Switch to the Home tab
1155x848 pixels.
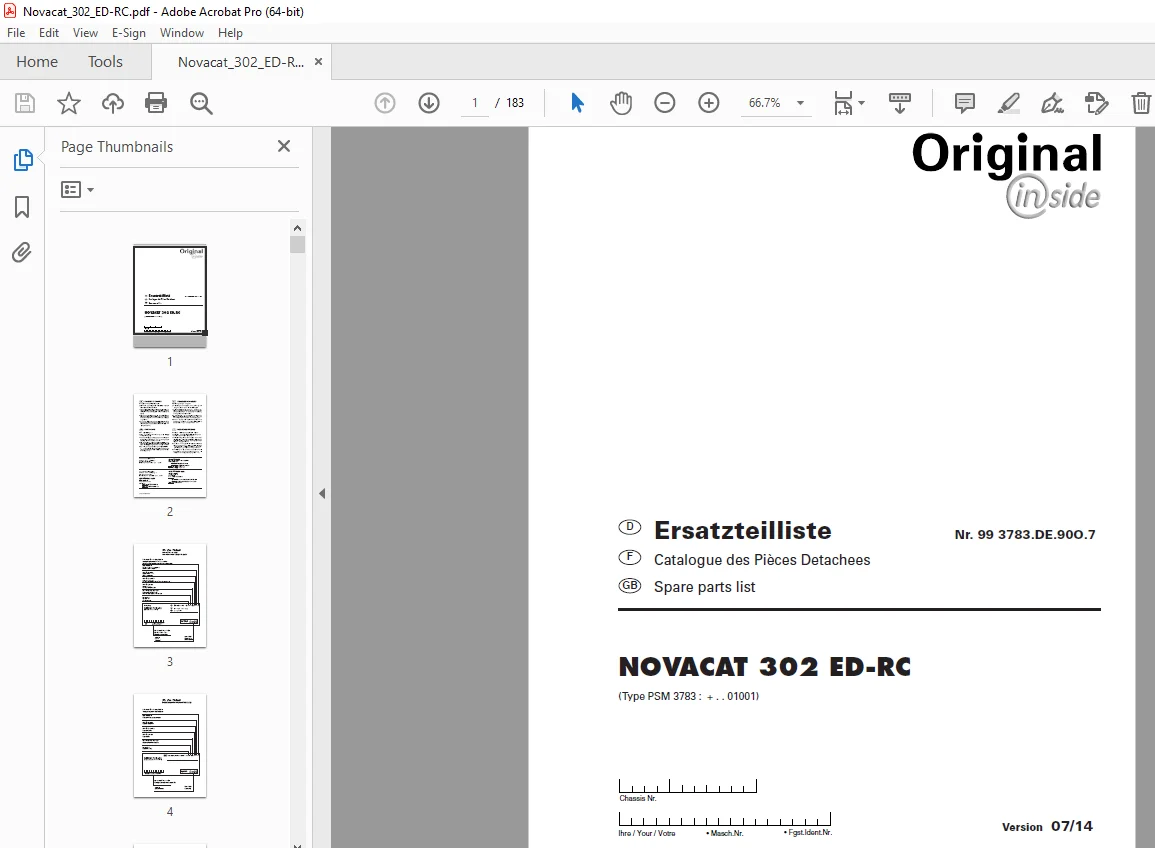coord(37,62)
